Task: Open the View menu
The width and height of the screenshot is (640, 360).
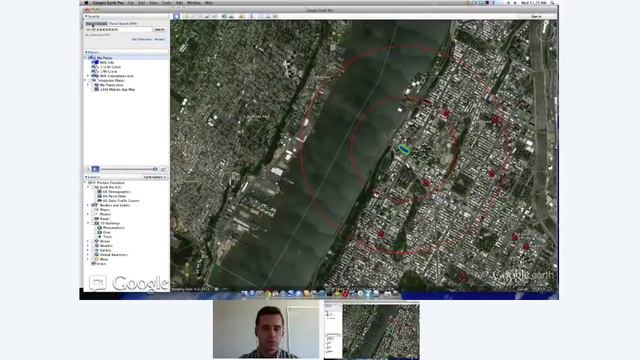Action: (153, 2)
